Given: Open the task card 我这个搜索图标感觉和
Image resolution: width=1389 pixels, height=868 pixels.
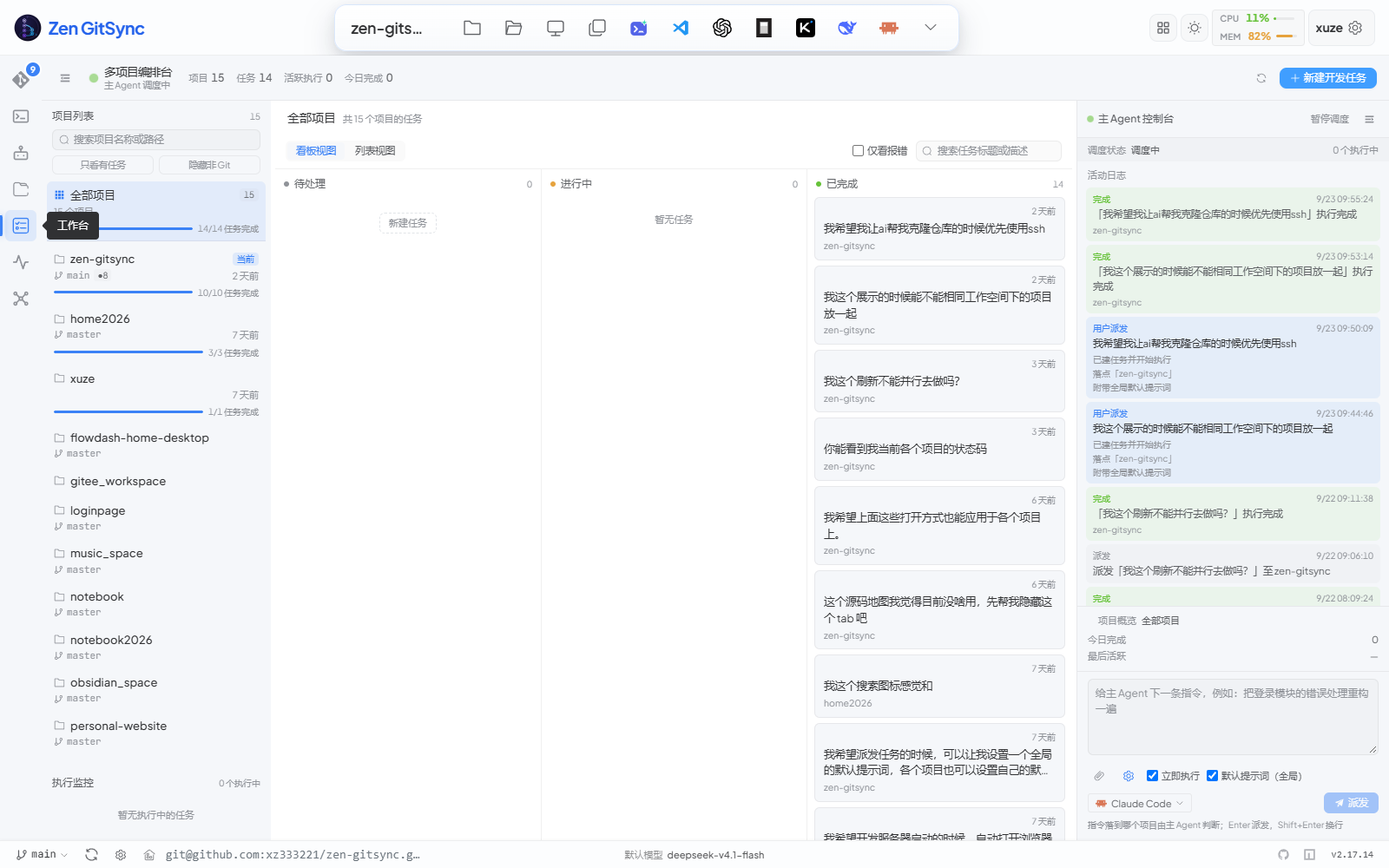Looking at the screenshot, I should coord(939,686).
